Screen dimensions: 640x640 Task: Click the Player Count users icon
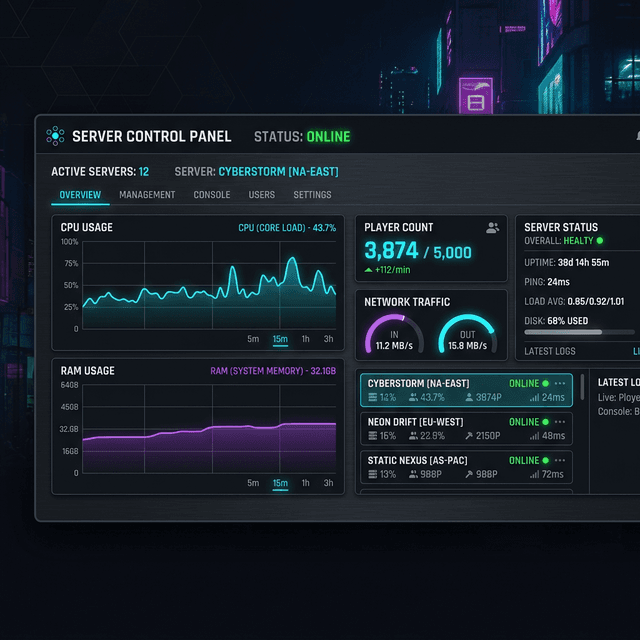click(492, 227)
